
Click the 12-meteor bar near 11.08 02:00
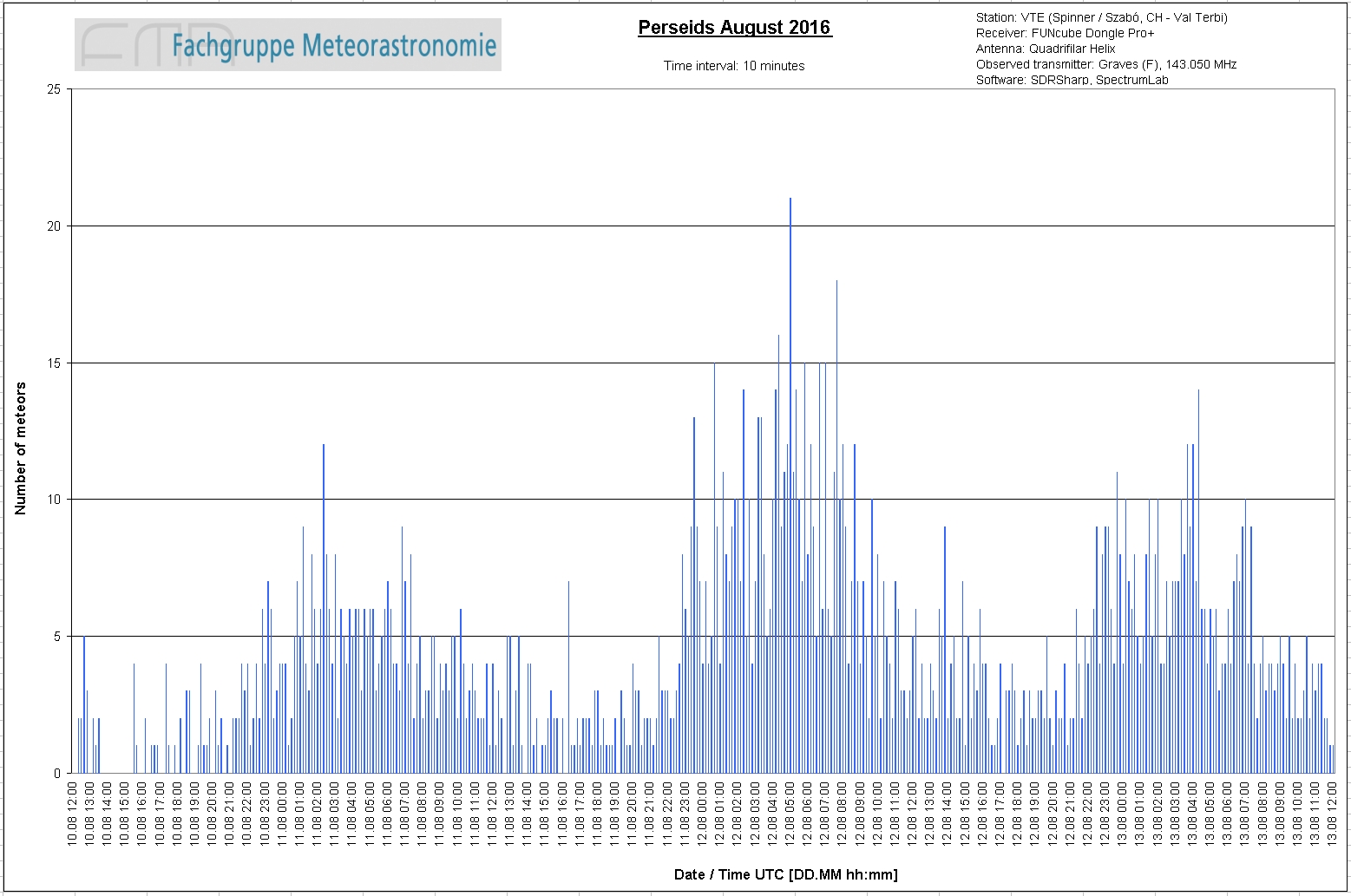[324, 609]
